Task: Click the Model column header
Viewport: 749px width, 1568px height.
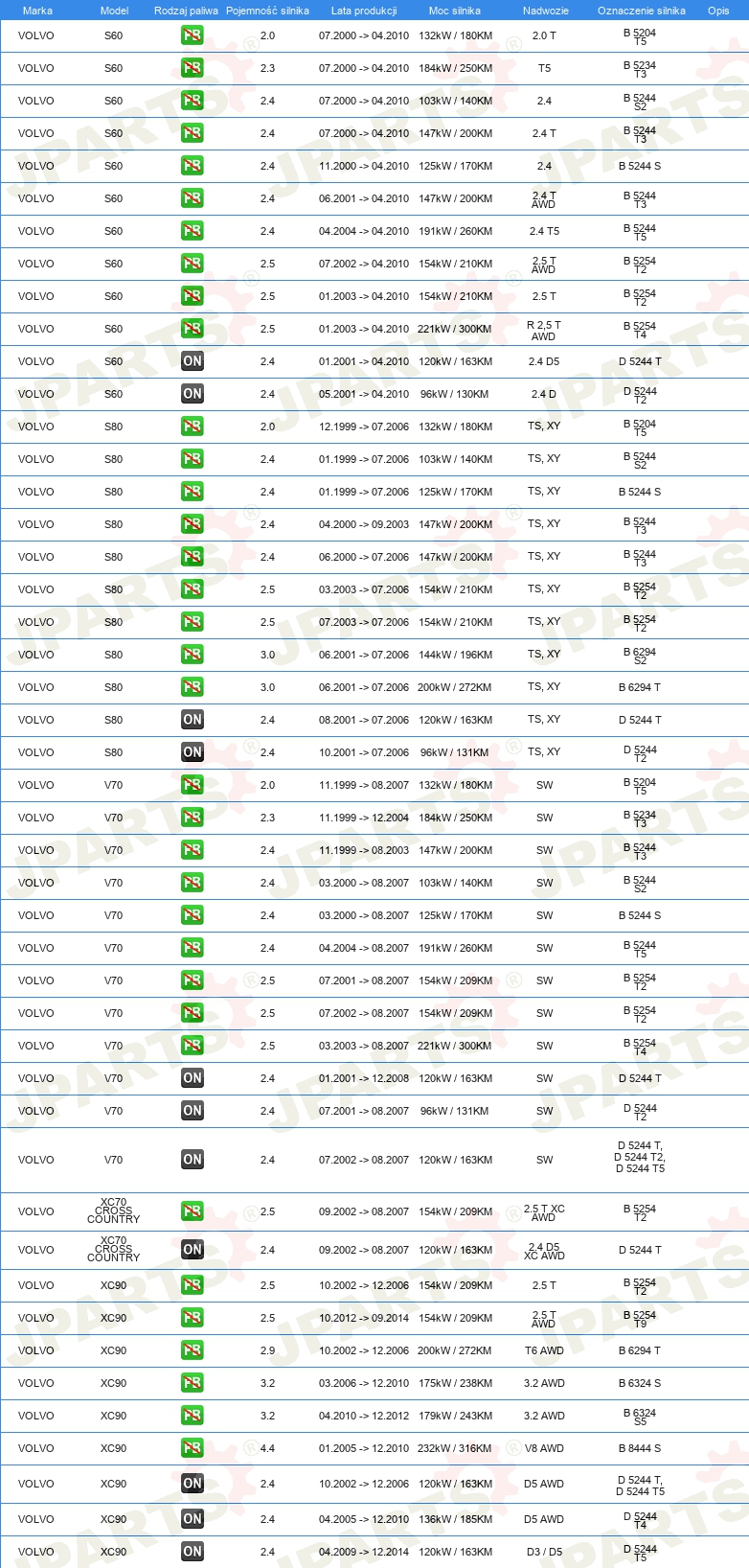Action: [x=114, y=11]
